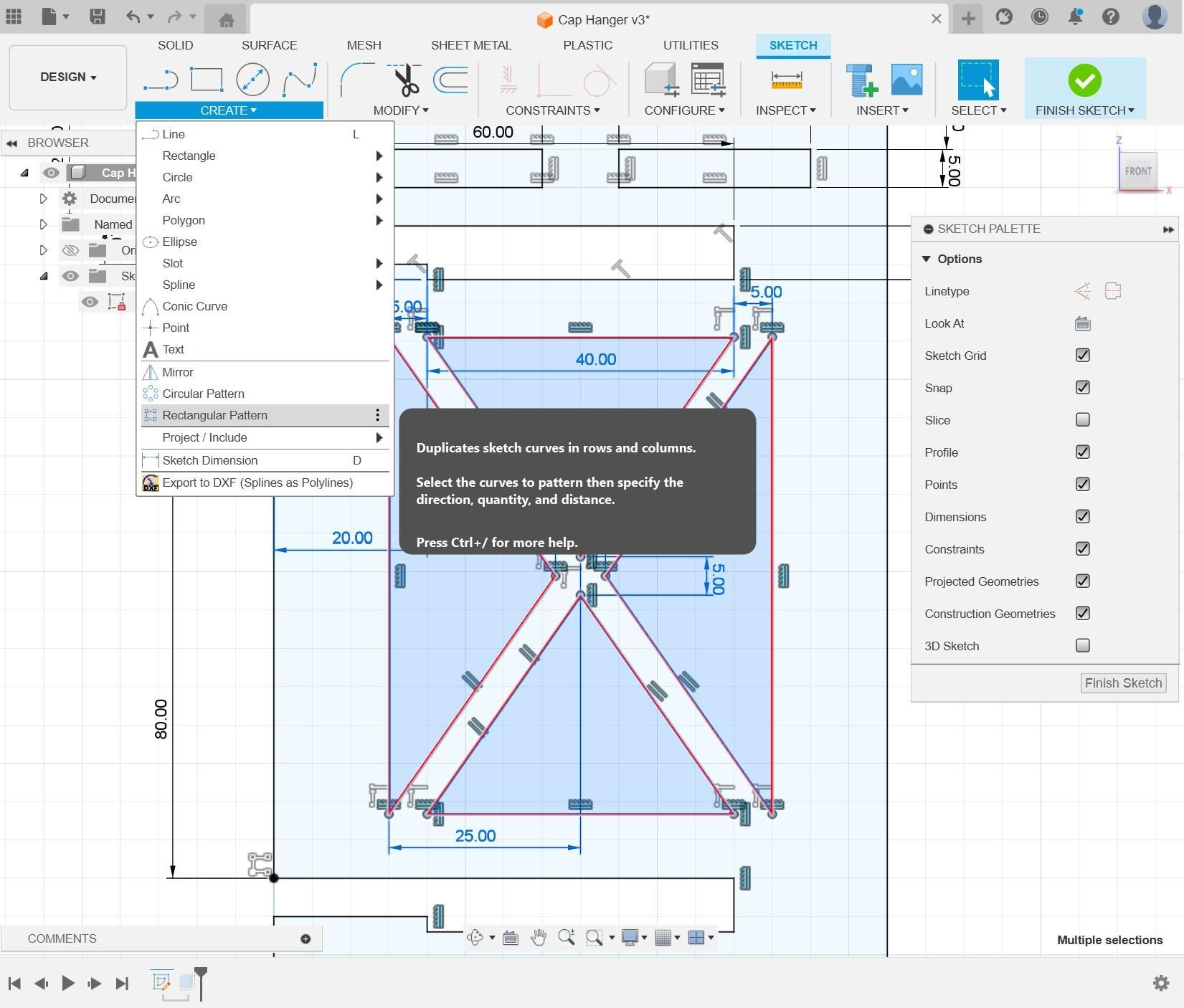Select the Offset tool icon
The image size is (1184, 1008).
click(450, 80)
